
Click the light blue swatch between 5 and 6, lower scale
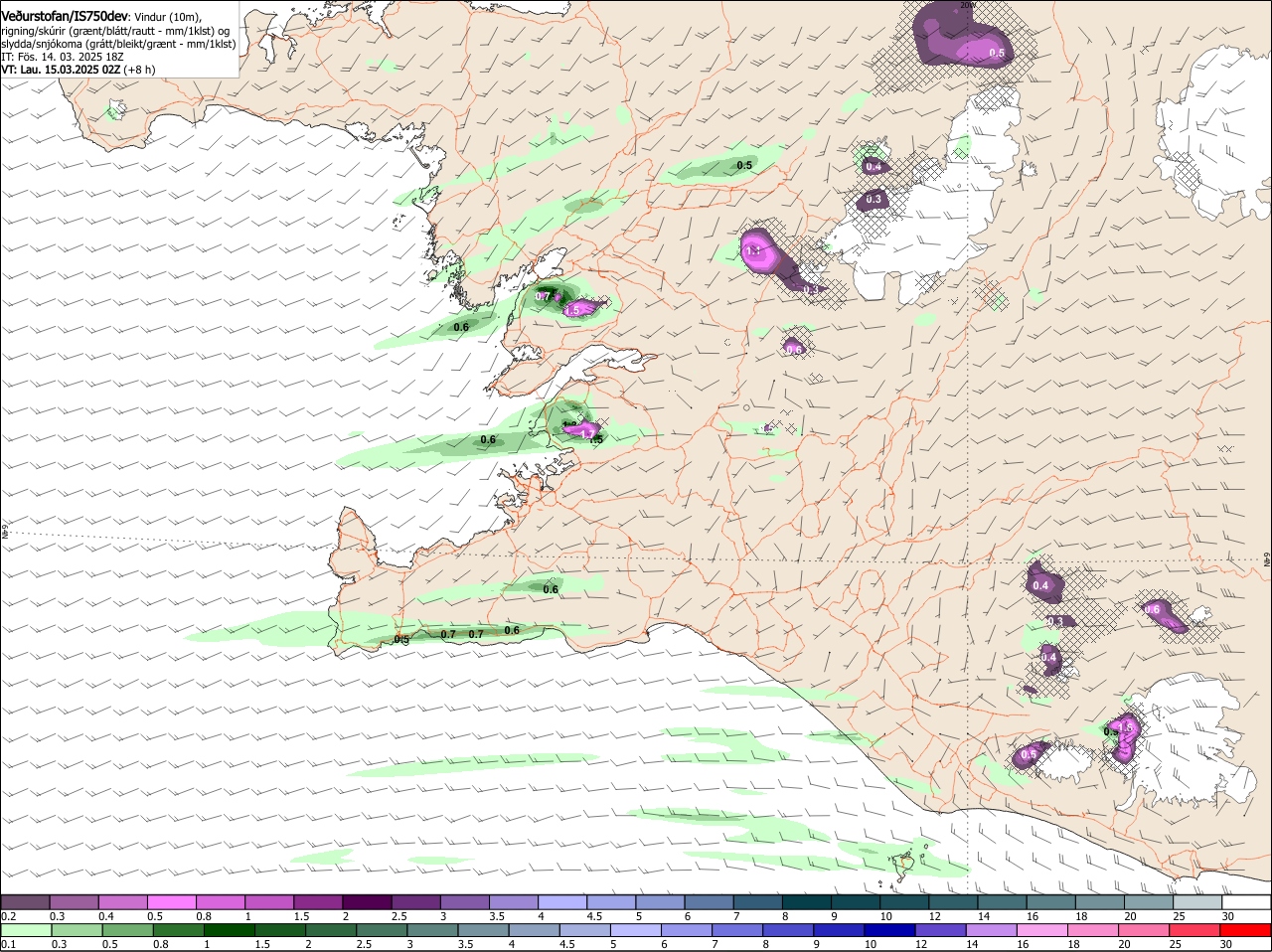[x=636, y=930]
